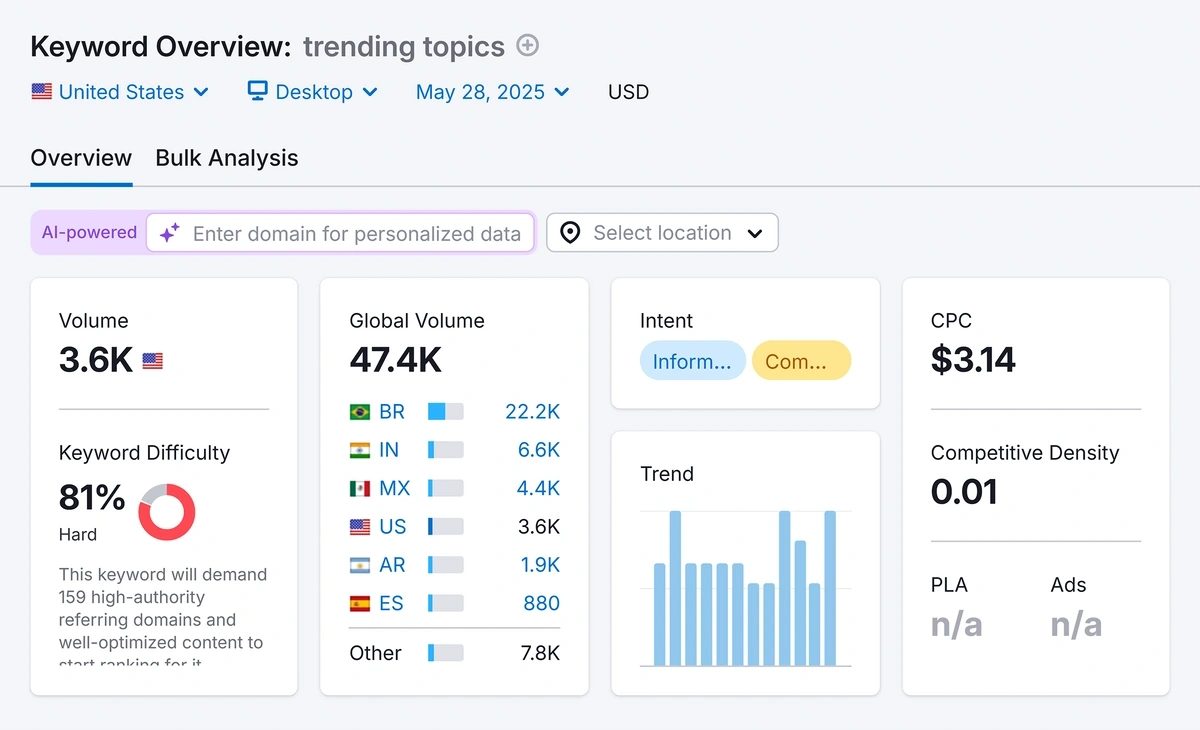Switch to the Overview tab
The image size is (1200, 730).
81,158
